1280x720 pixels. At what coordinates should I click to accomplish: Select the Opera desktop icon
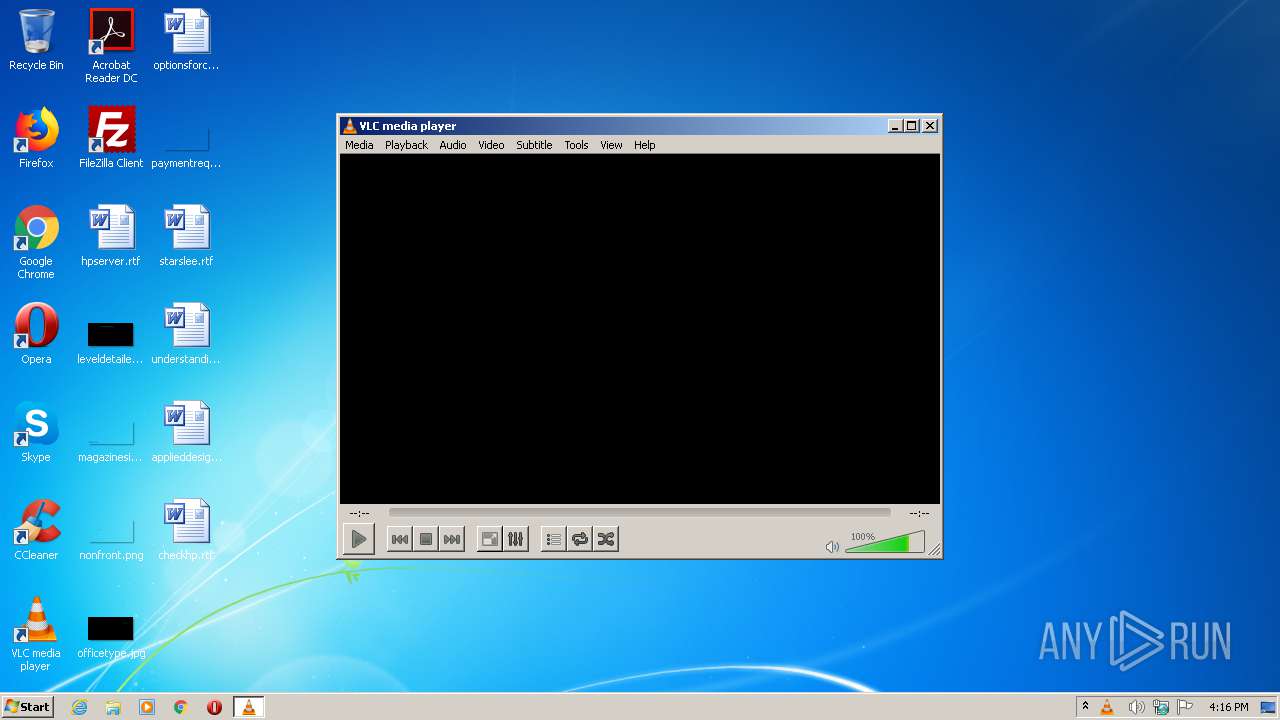point(36,334)
